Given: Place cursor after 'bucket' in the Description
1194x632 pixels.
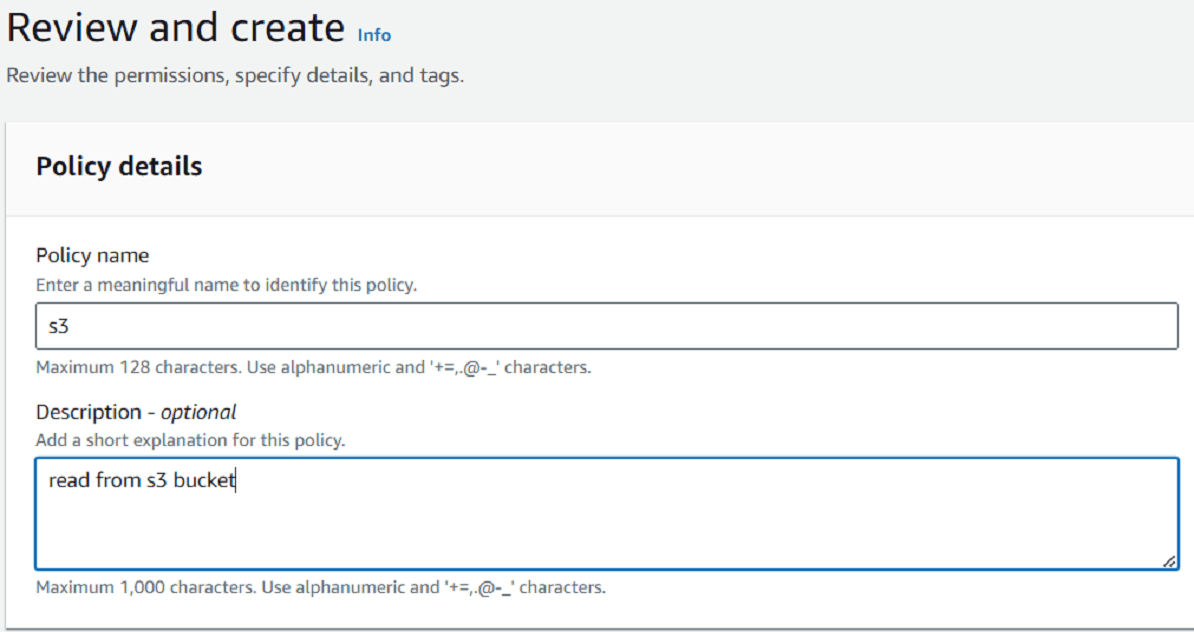Looking at the screenshot, I should click(x=236, y=481).
